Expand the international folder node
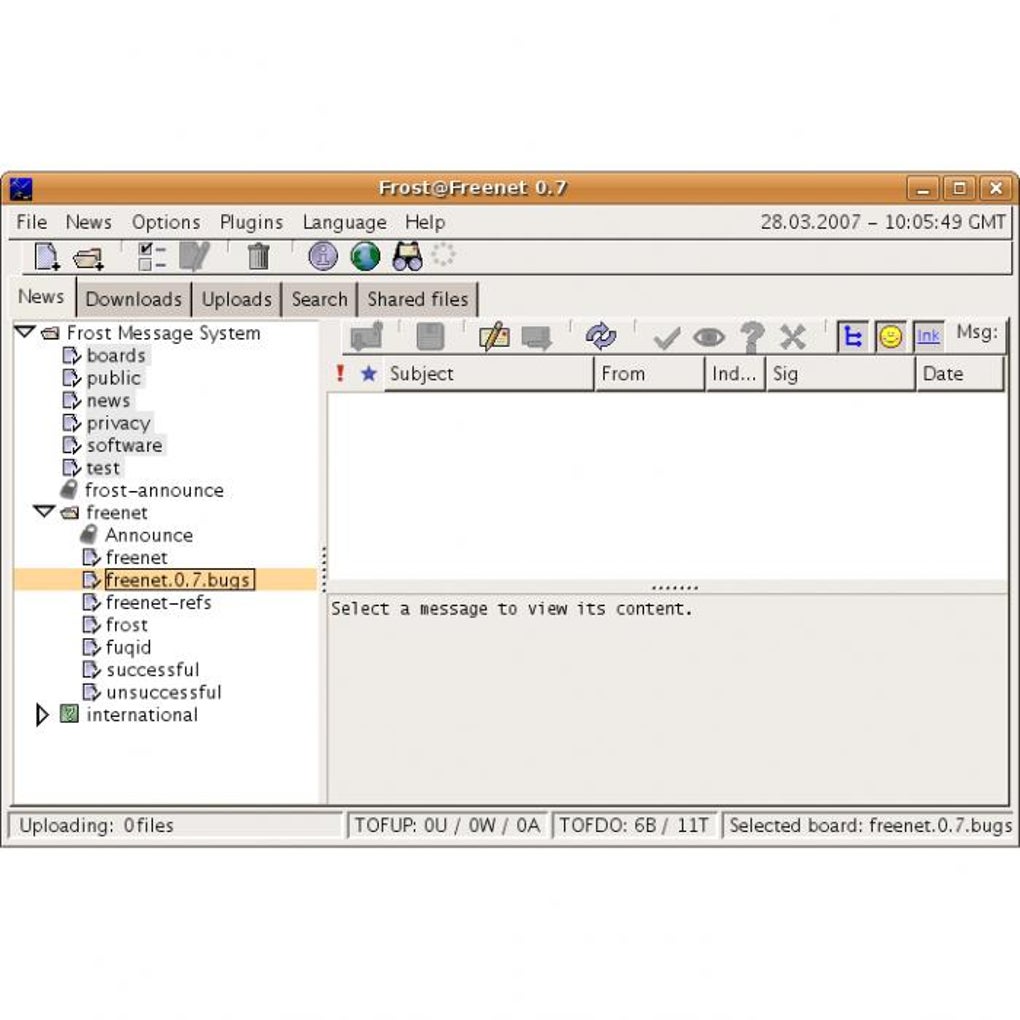 pos(42,714)
